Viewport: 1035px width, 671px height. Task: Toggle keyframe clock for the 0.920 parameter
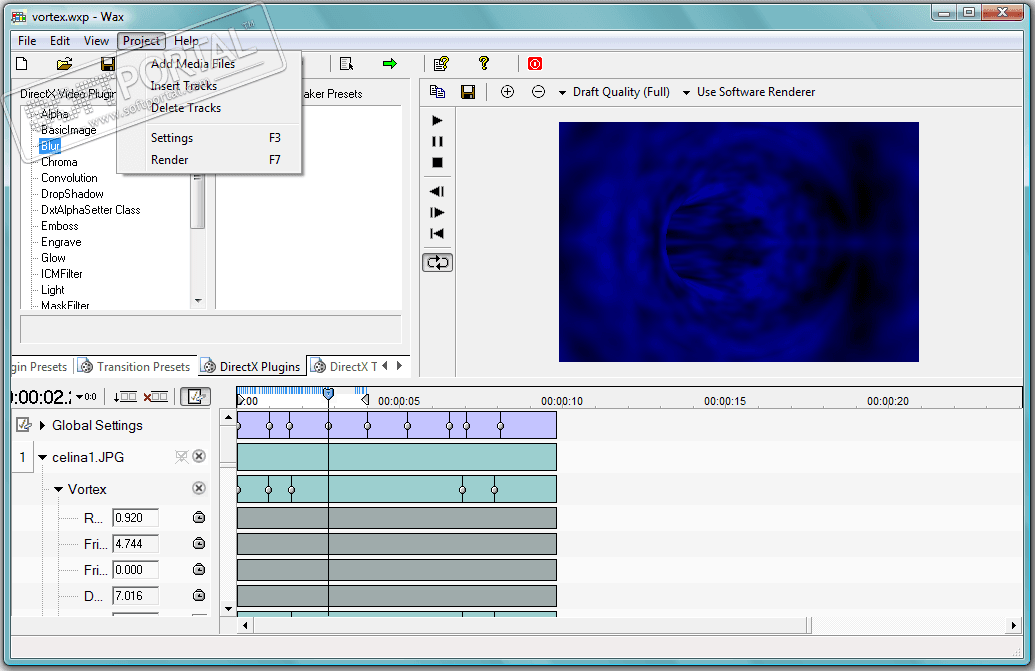(198, 518)
